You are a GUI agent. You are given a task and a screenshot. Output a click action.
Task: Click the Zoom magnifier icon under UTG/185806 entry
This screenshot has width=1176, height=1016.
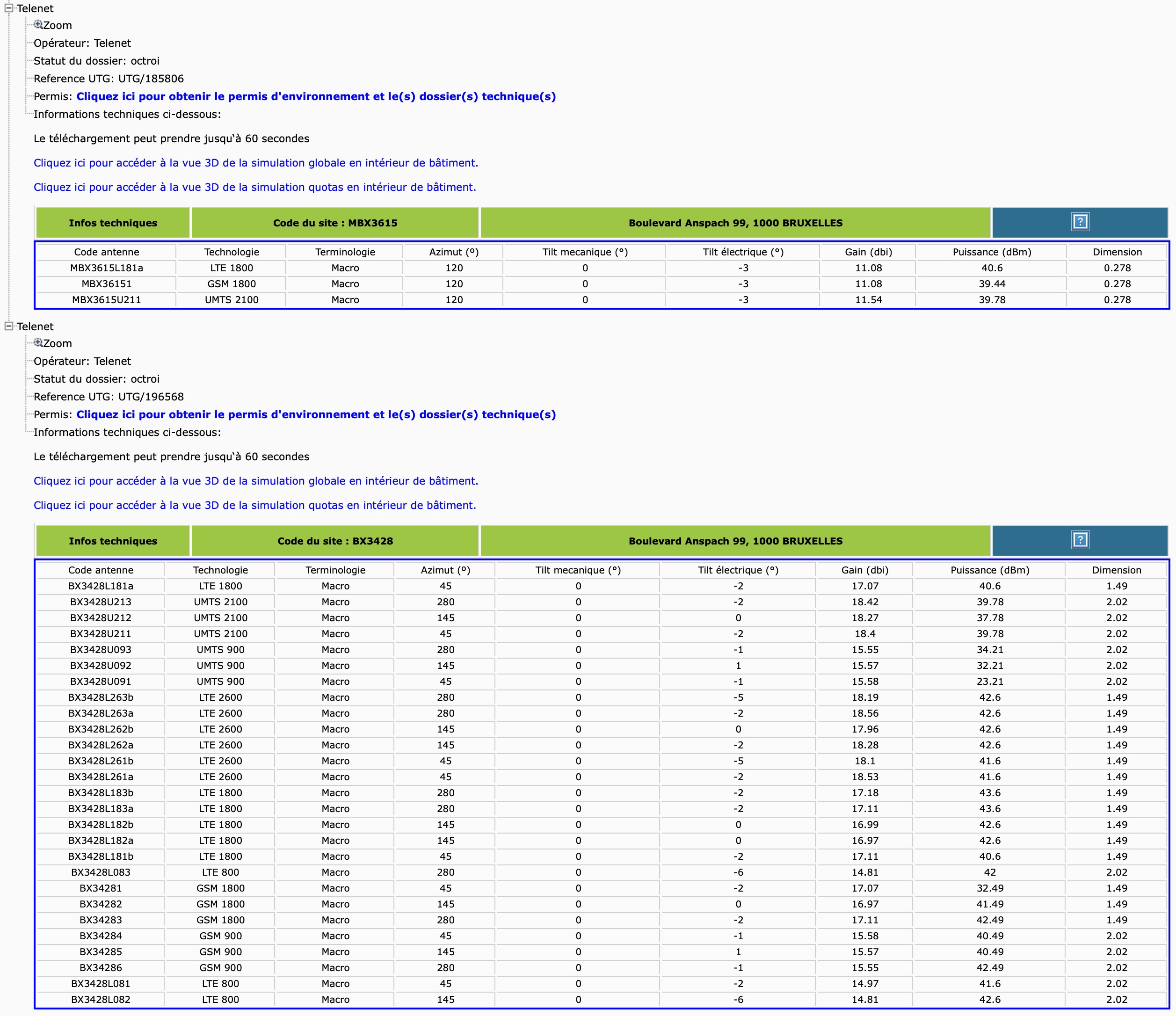pos(38,24)
